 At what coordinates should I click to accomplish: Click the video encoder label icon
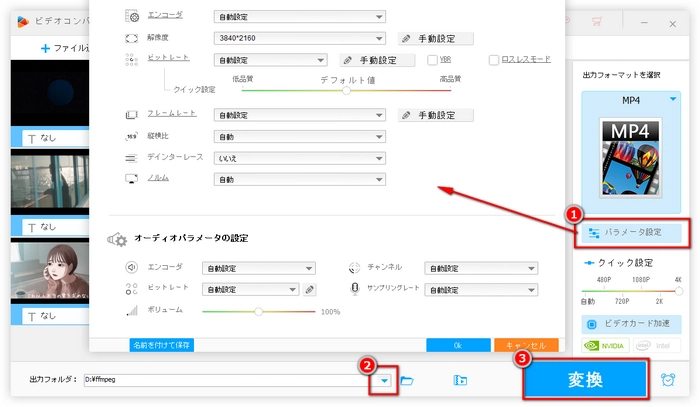pyautogui.click(x=132, y=17)
